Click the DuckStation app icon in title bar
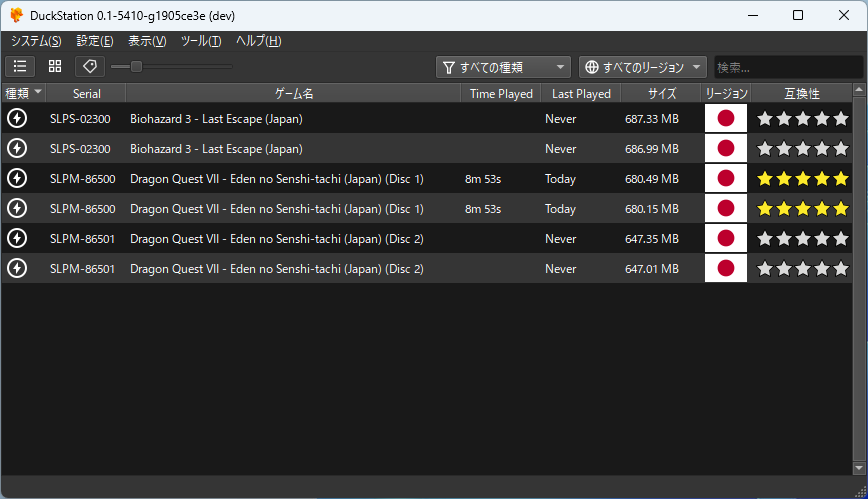 17,15
